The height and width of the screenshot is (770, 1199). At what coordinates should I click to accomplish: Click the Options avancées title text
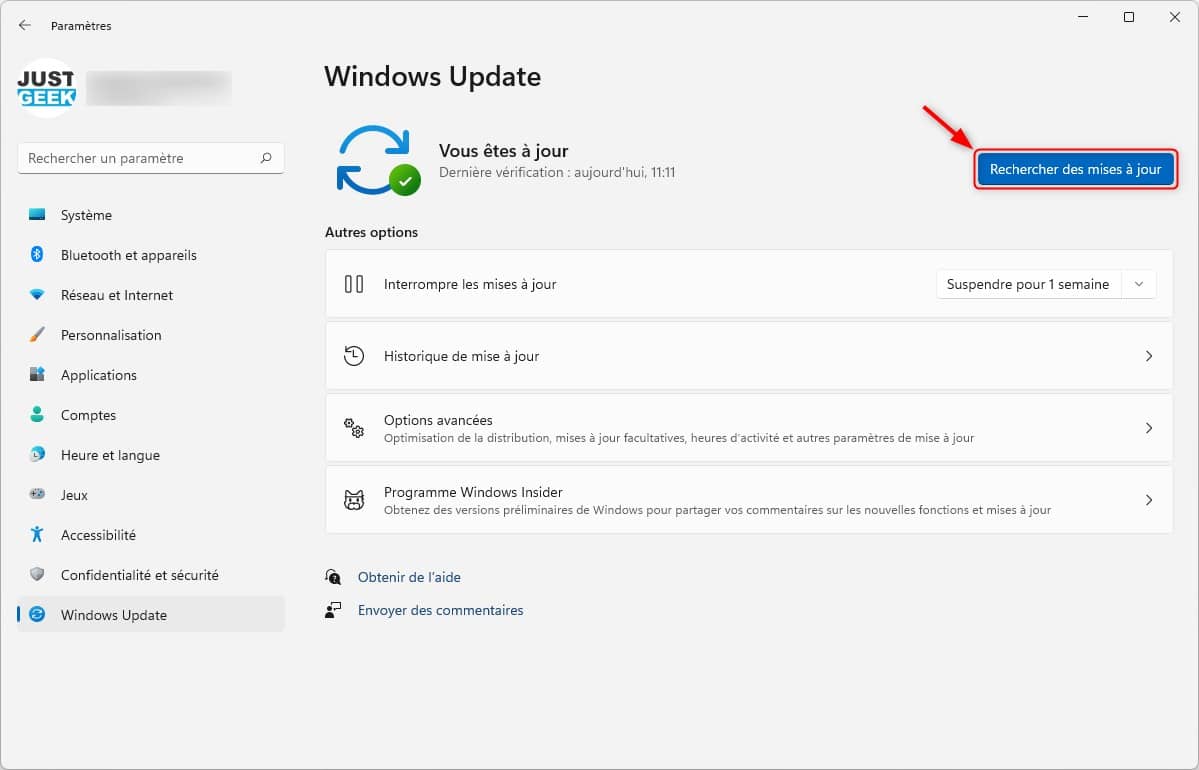pos(438,420)
